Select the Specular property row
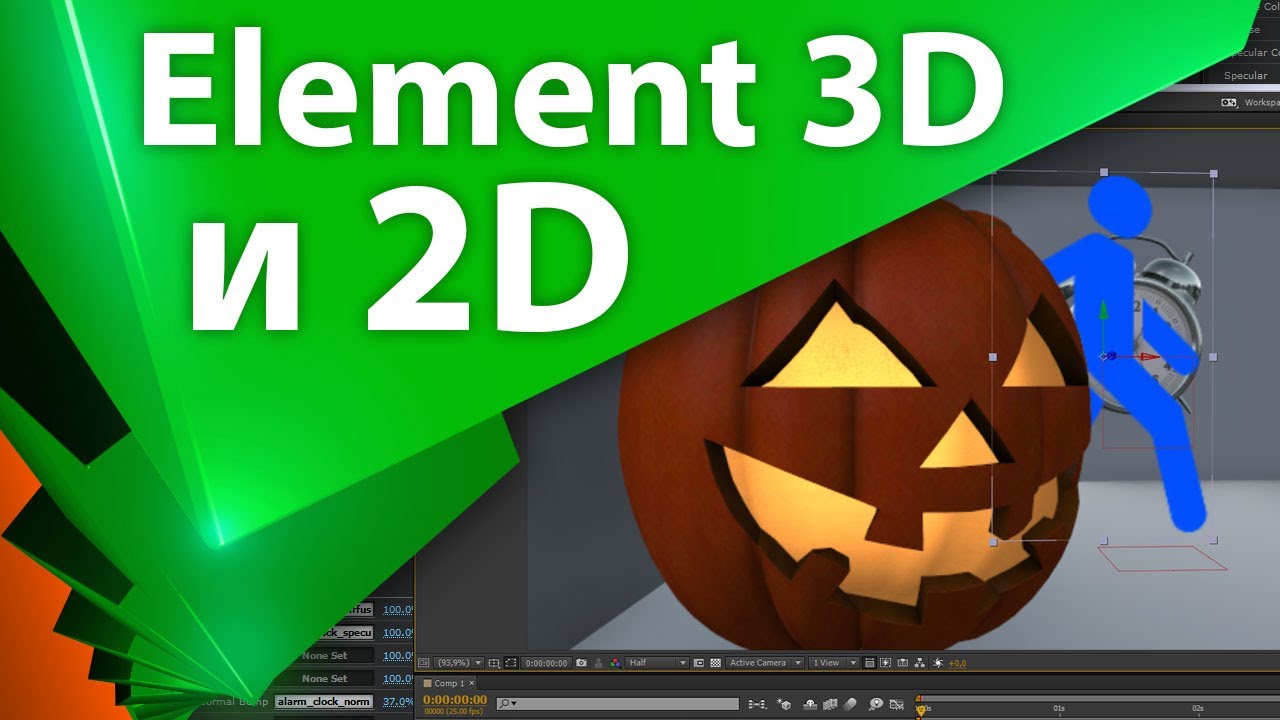This screenshot has height=720, width=1280. tap(1245, 75)
